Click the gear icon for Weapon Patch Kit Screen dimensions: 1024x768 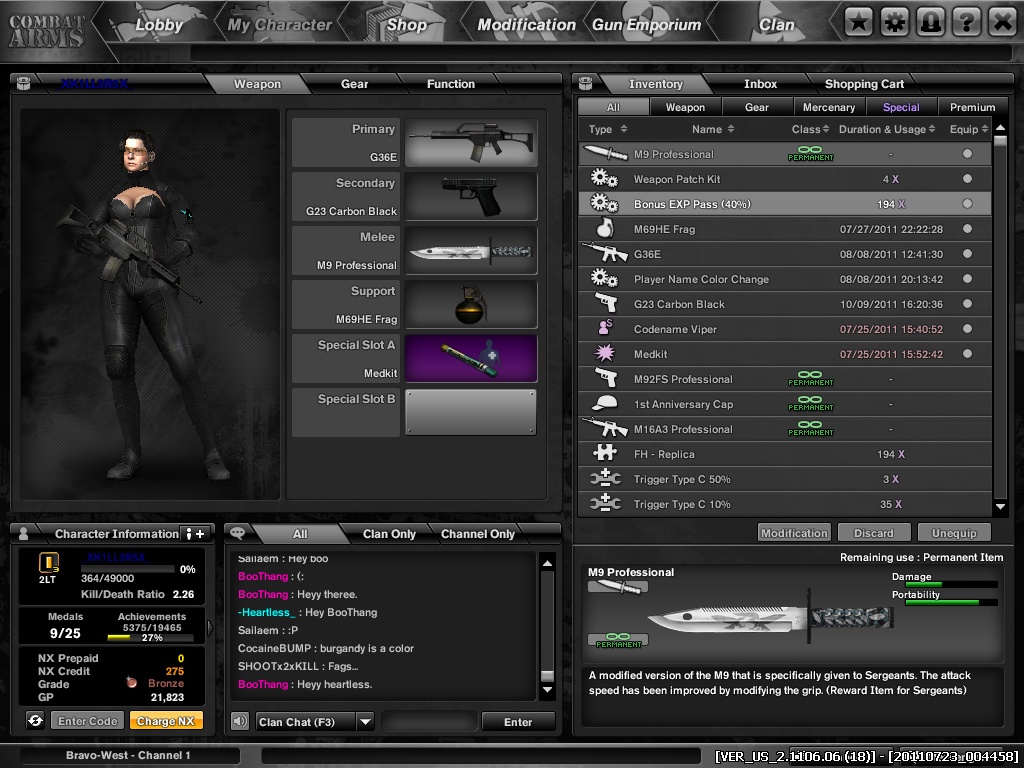pyautogui.click(x=604, y=178)
